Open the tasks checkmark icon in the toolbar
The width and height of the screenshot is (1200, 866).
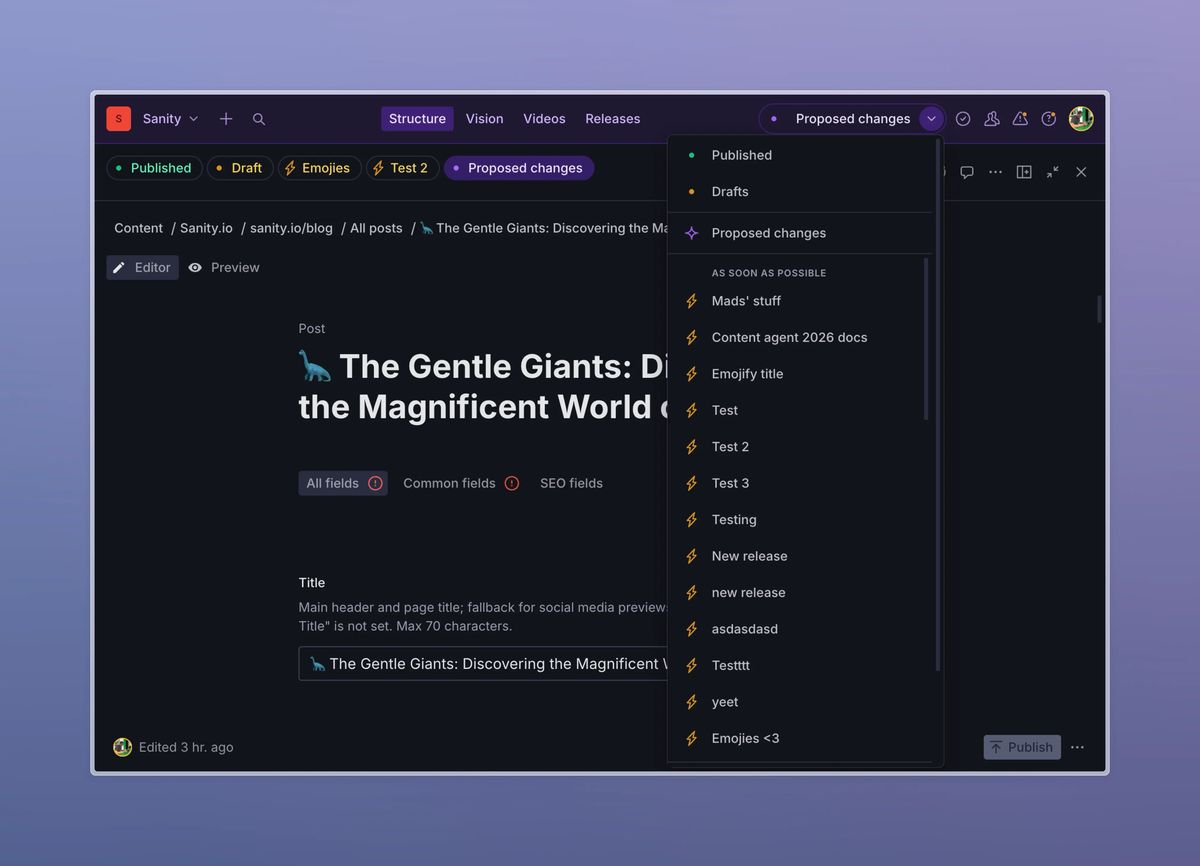[962, 118]
